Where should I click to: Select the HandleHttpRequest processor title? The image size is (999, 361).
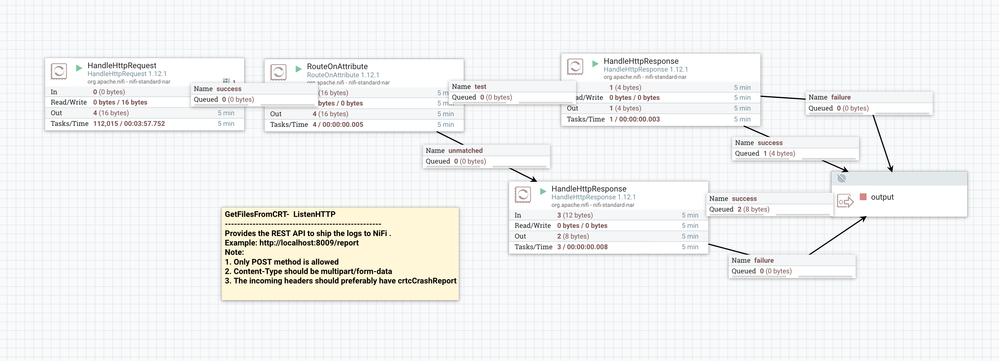coord(122,66)
